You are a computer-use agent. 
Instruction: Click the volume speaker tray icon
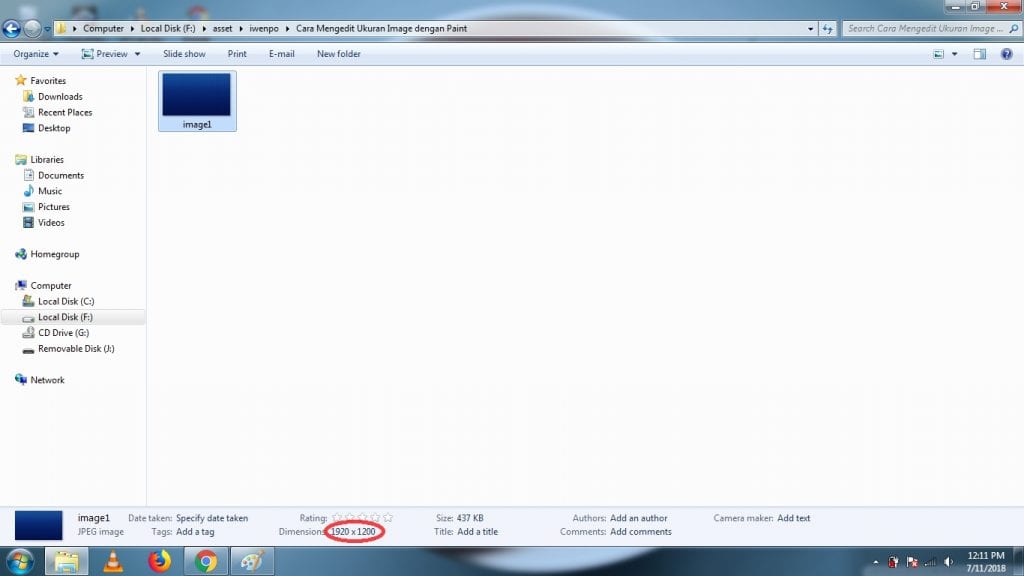tap(948, 562)
